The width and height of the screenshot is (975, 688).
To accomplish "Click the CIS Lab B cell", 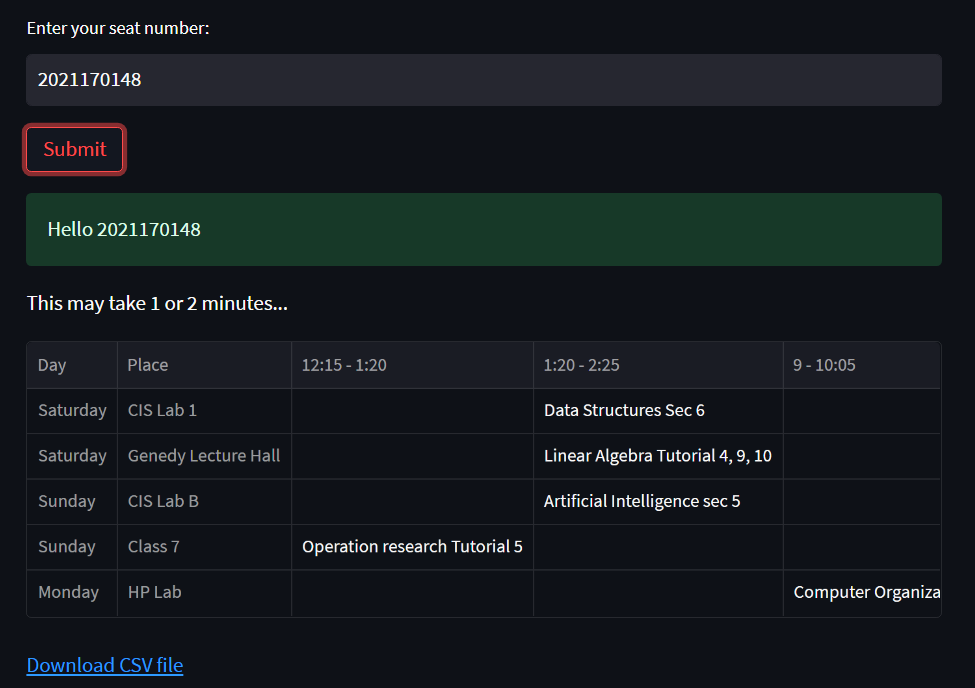I will [163, 501].
